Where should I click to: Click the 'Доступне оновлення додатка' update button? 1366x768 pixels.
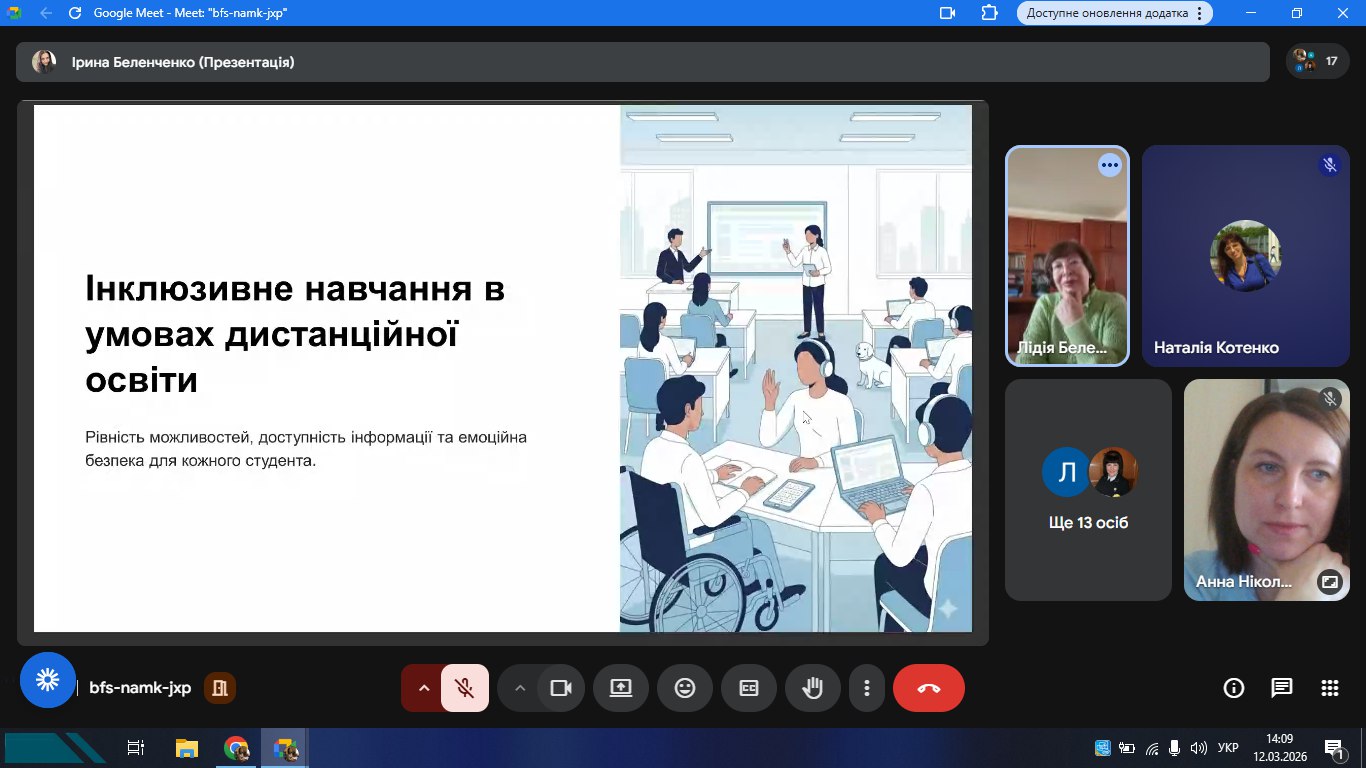click(1114, 13)
